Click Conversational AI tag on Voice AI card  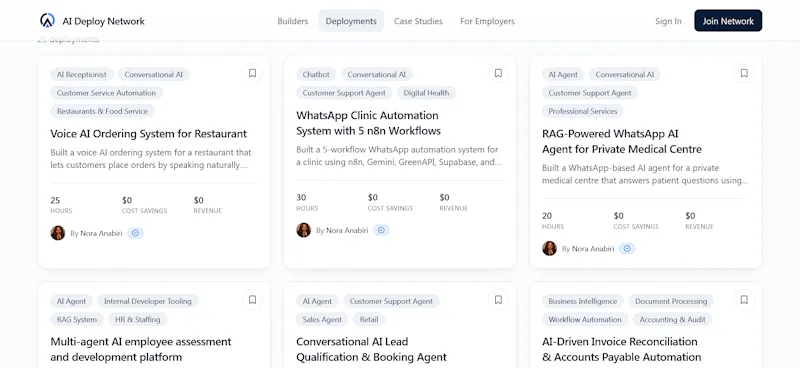(154, 75)
